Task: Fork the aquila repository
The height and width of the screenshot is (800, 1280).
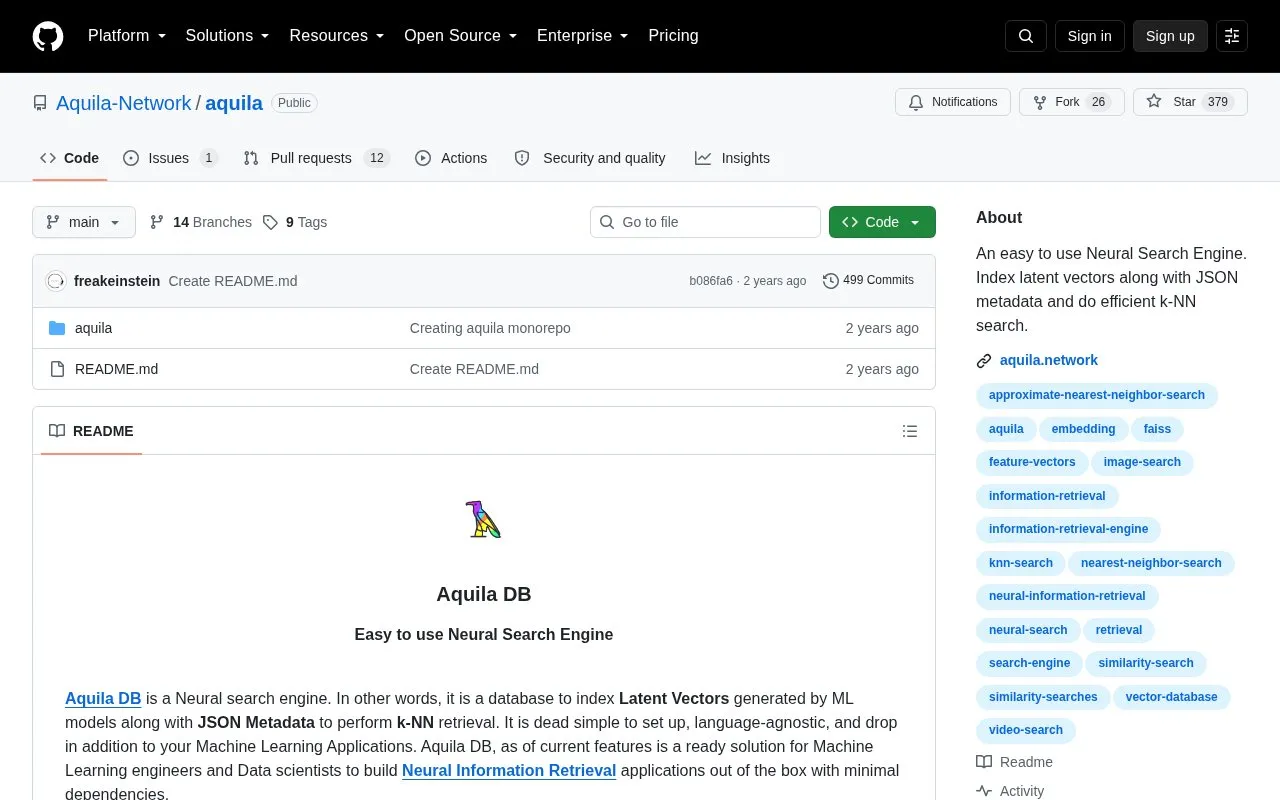Action: 1072,102
